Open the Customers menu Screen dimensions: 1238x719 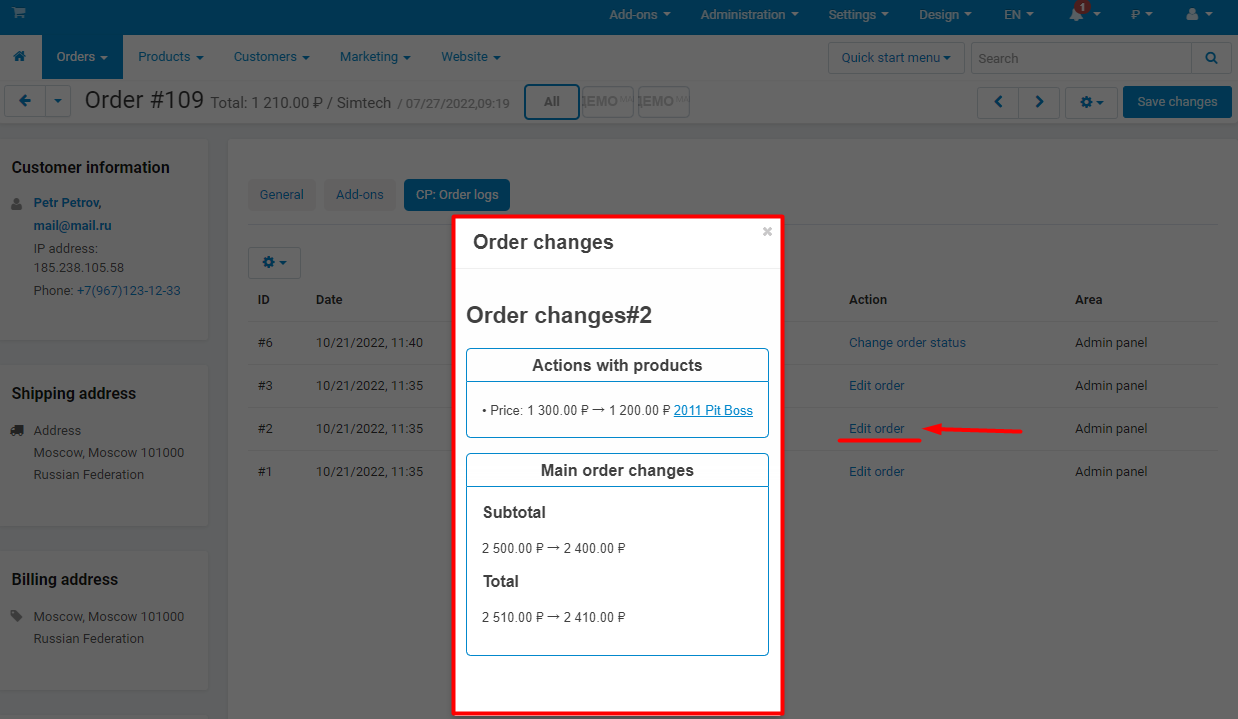[x=272, y=57]
